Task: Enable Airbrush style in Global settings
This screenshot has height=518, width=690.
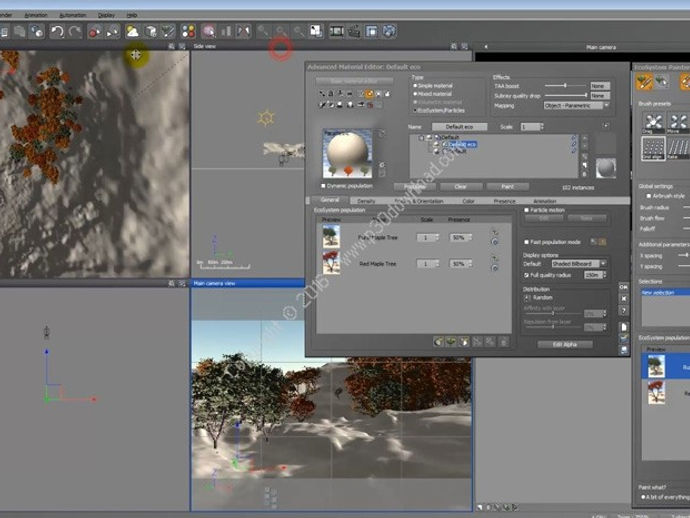Action: coord(649,196)
